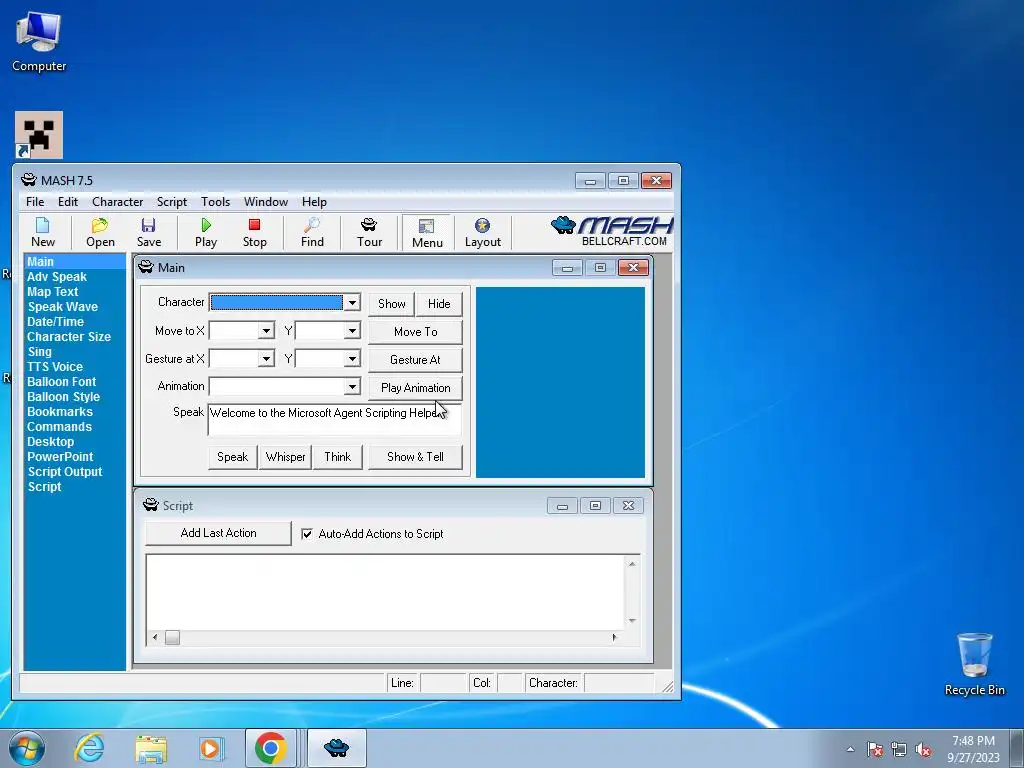Viewport: 1024px width, 768px height.
Task: Open the Script menu
Action: click(172, 202)
